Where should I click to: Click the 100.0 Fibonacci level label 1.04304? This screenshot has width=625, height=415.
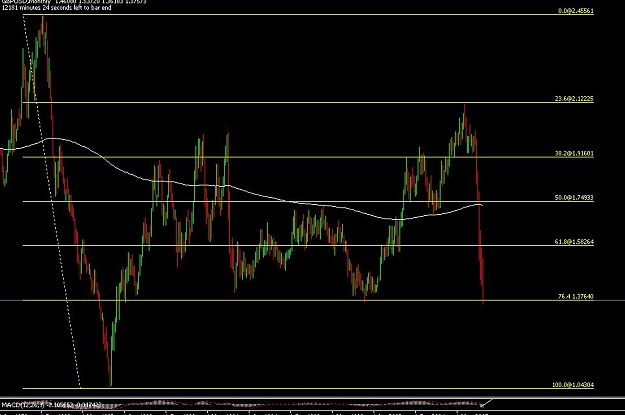573,385
